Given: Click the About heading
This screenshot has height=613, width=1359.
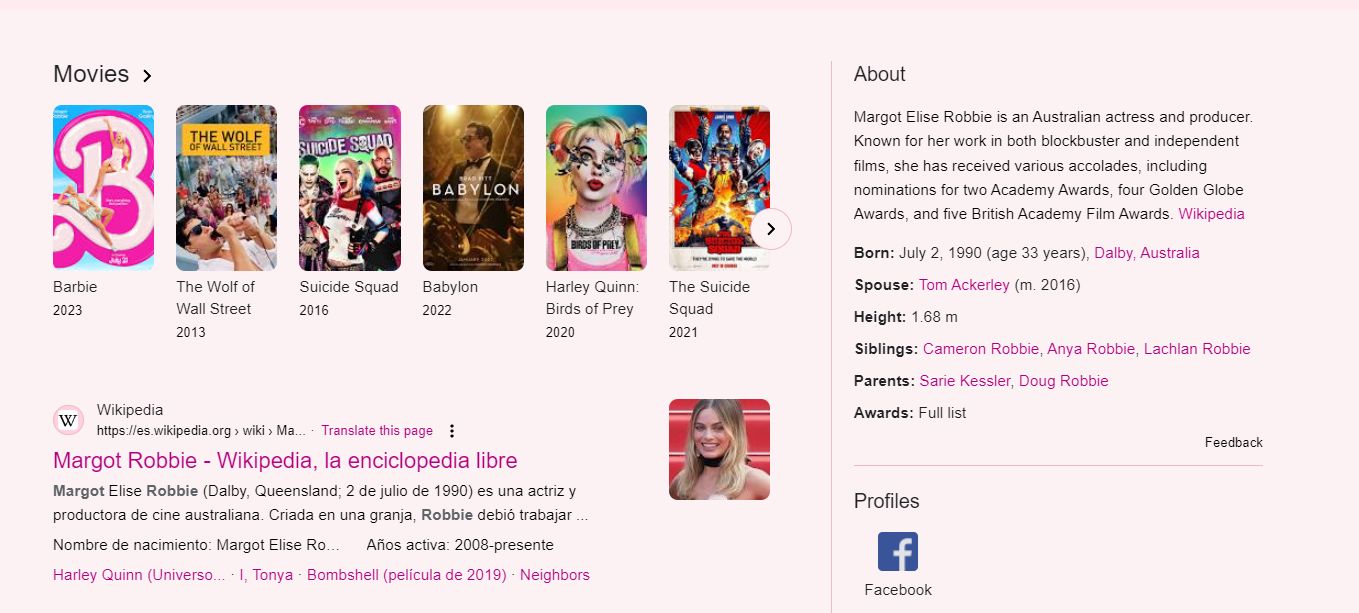Looking at the screenshot, I should tap(879, 74).
